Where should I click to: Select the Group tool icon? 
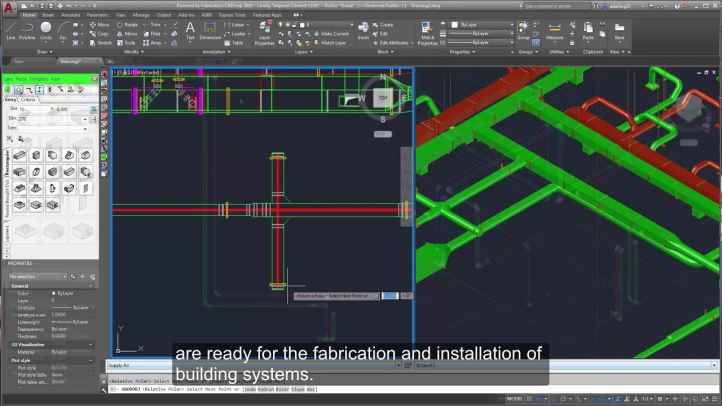coord(523,29)
